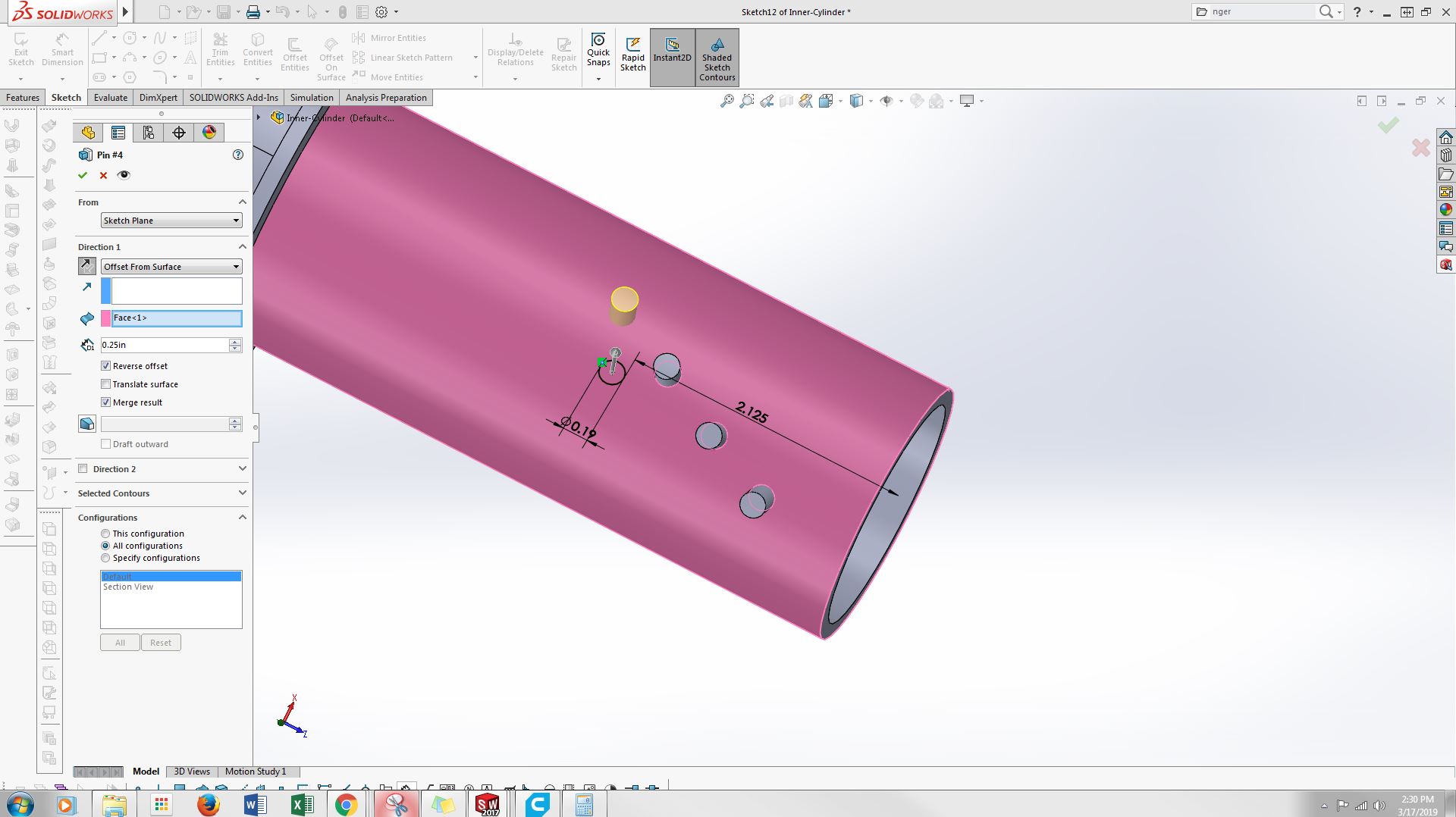The height and width of the screenshot is (817, 1456).
Task: Select the Trim Entities tool
Action: pos(220,49)
